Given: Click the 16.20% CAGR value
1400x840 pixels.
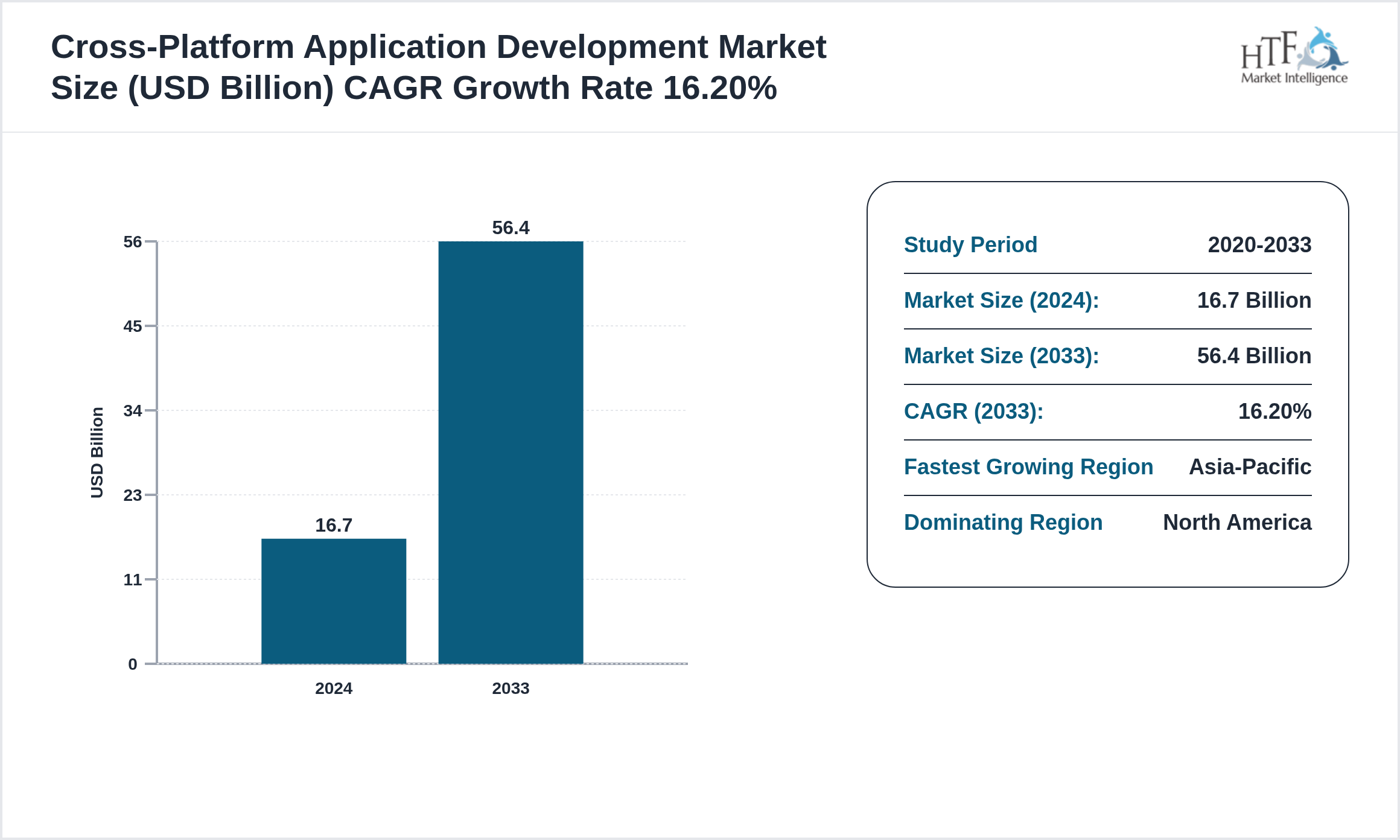Looking at the screenshot, I should 1273,412.
